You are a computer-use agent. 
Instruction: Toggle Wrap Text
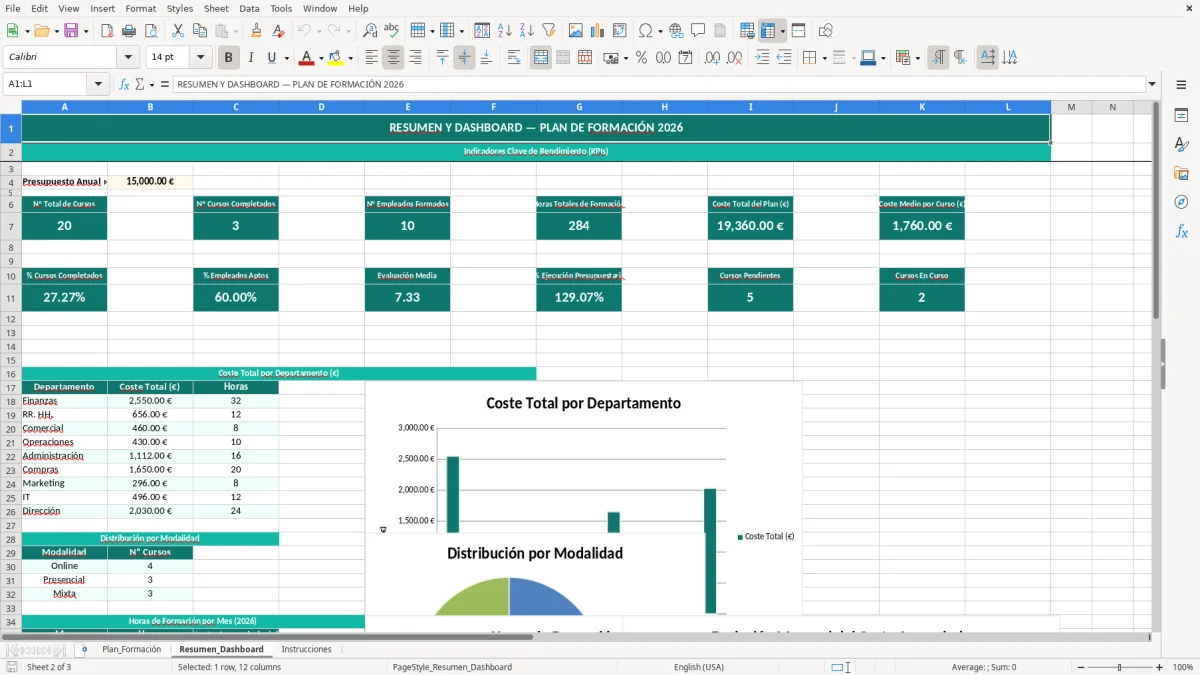pyautogui.click(x=514, y=58)
